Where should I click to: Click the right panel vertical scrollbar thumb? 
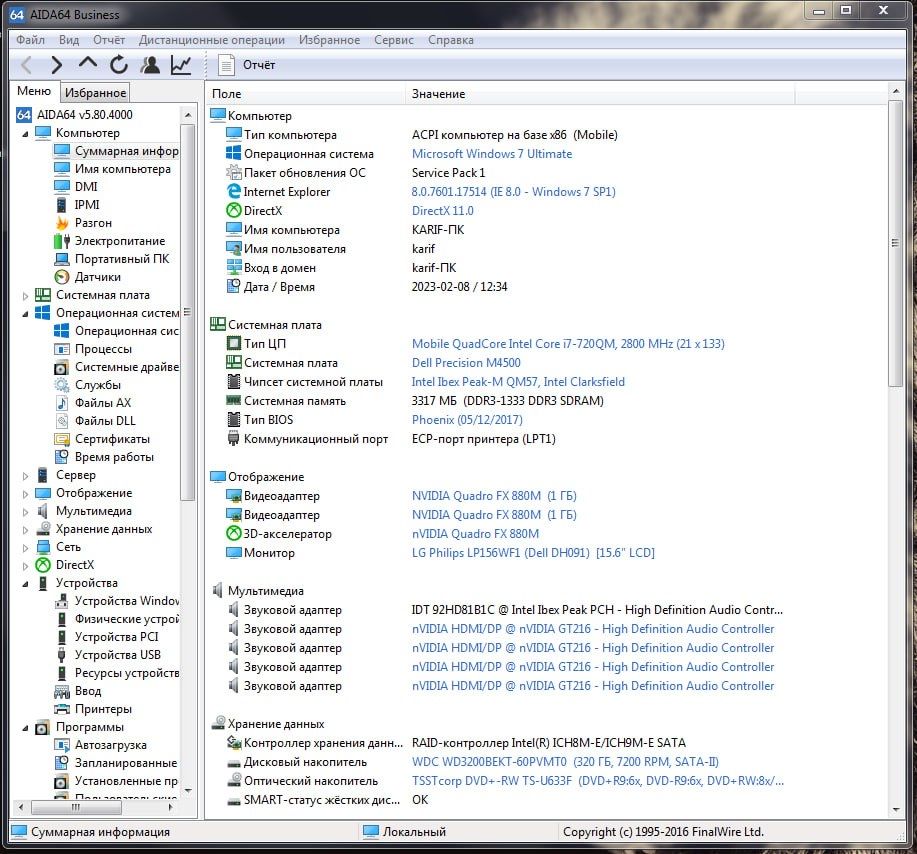(x=895, y=243)
